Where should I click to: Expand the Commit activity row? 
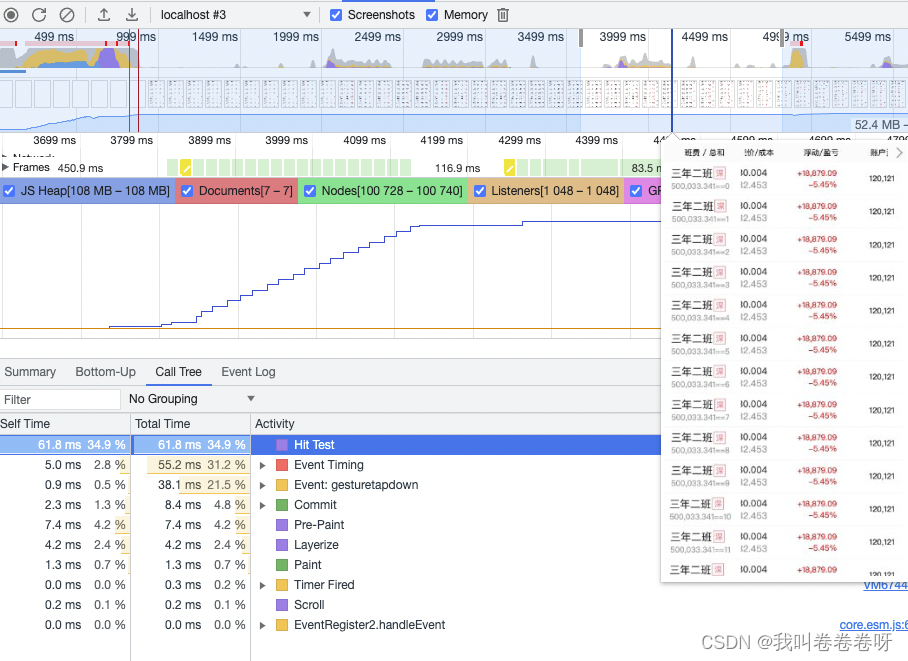(x=262, y=505)
